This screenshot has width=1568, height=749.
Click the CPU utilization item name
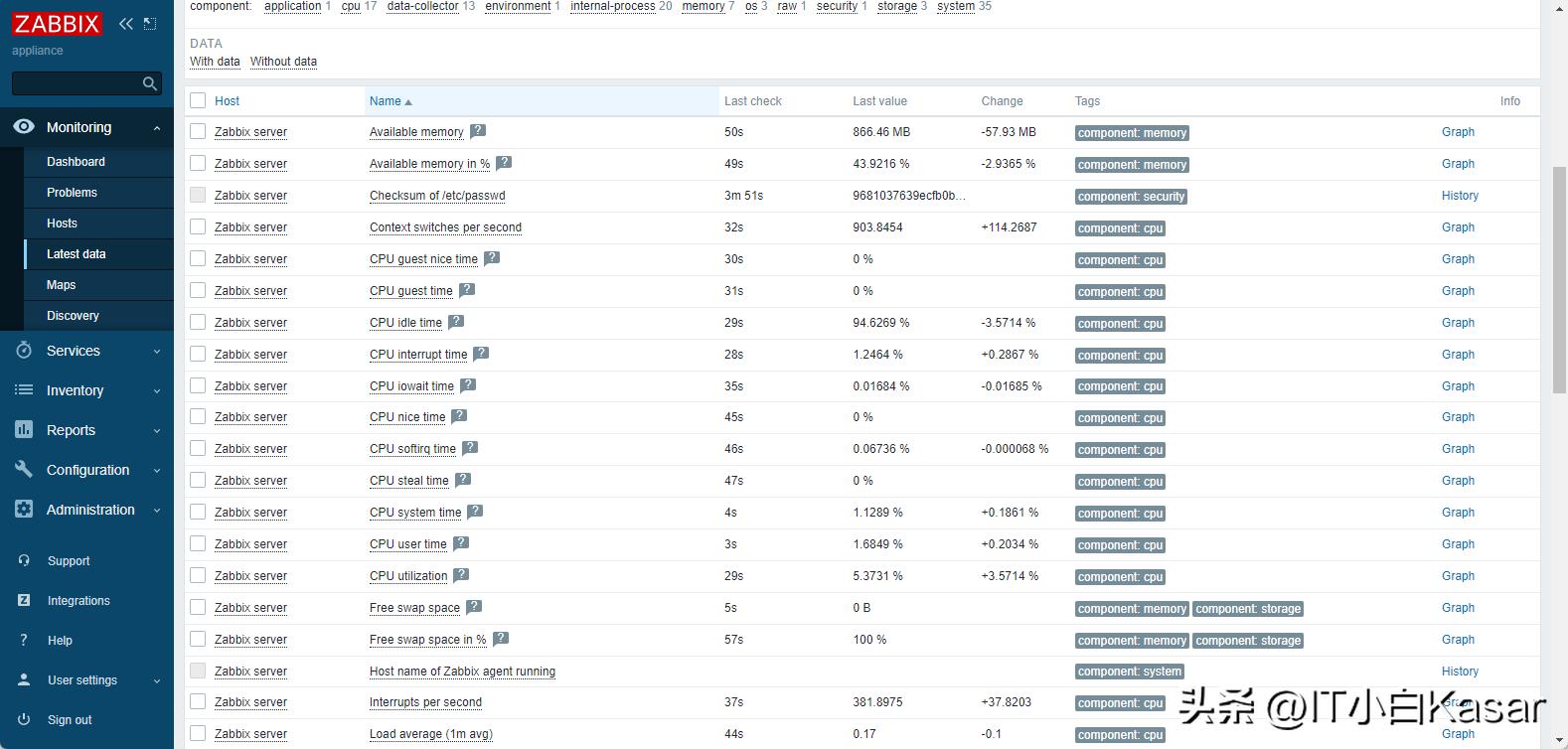[x=408, y=576]
